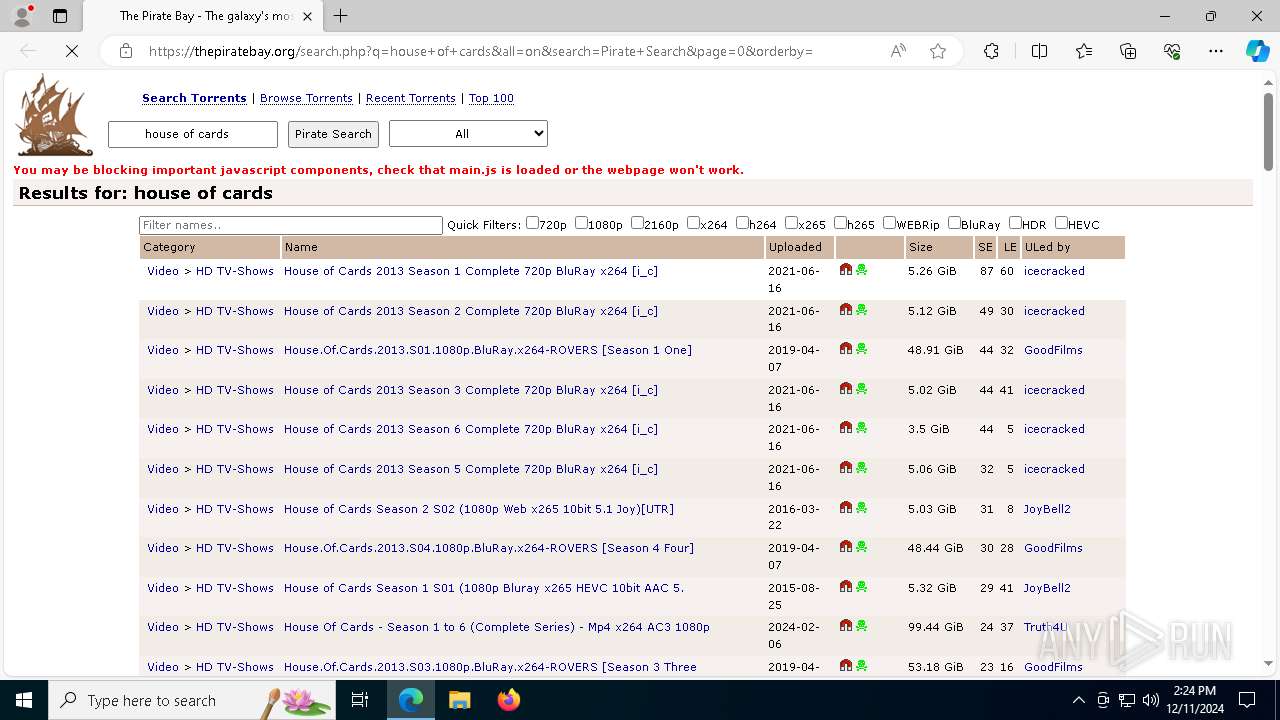Enable the 1080p quick filter
Screen dimensions: 1280x720
click(581, 223)
